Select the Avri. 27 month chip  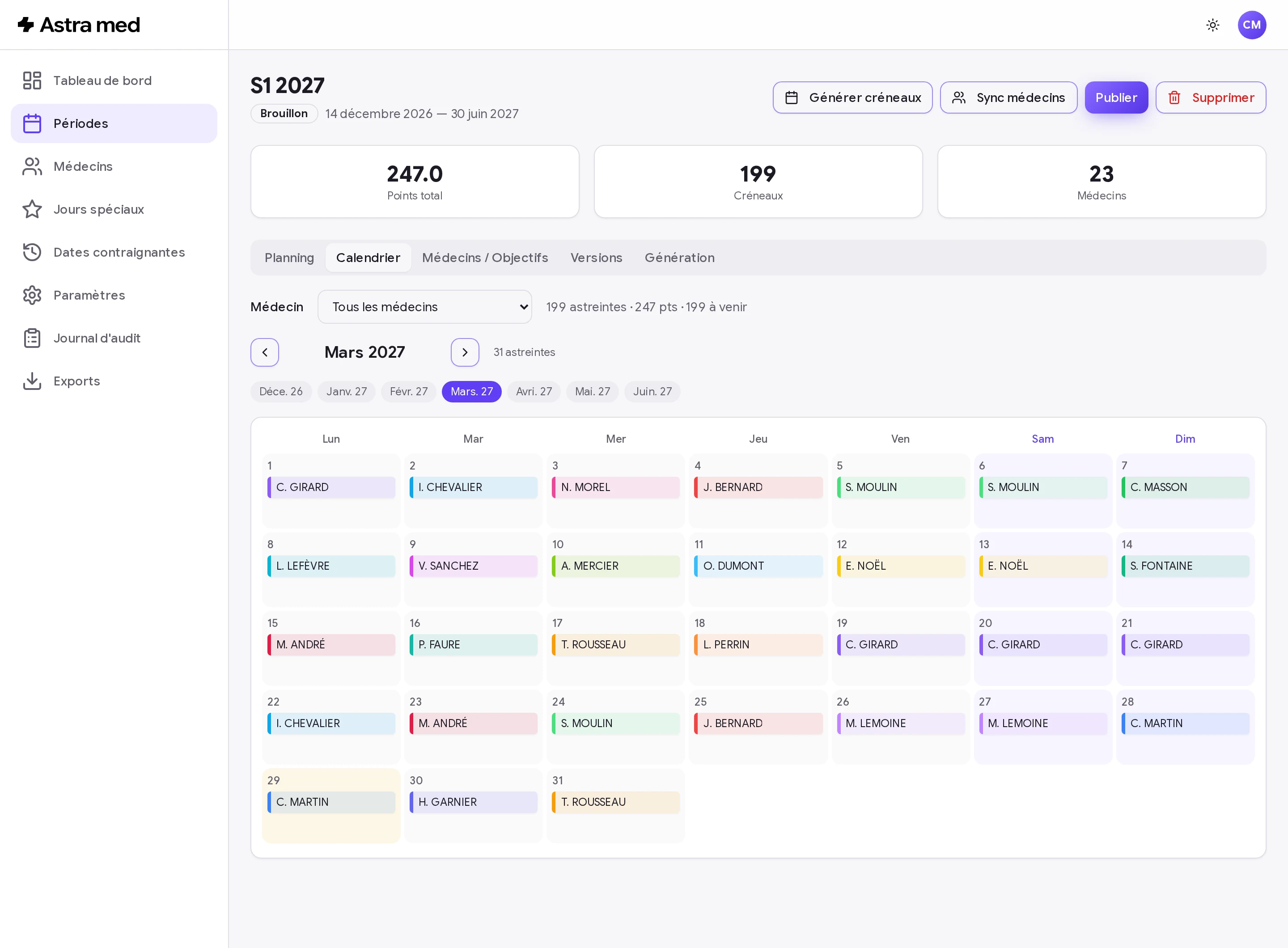(x=534, y=391)
